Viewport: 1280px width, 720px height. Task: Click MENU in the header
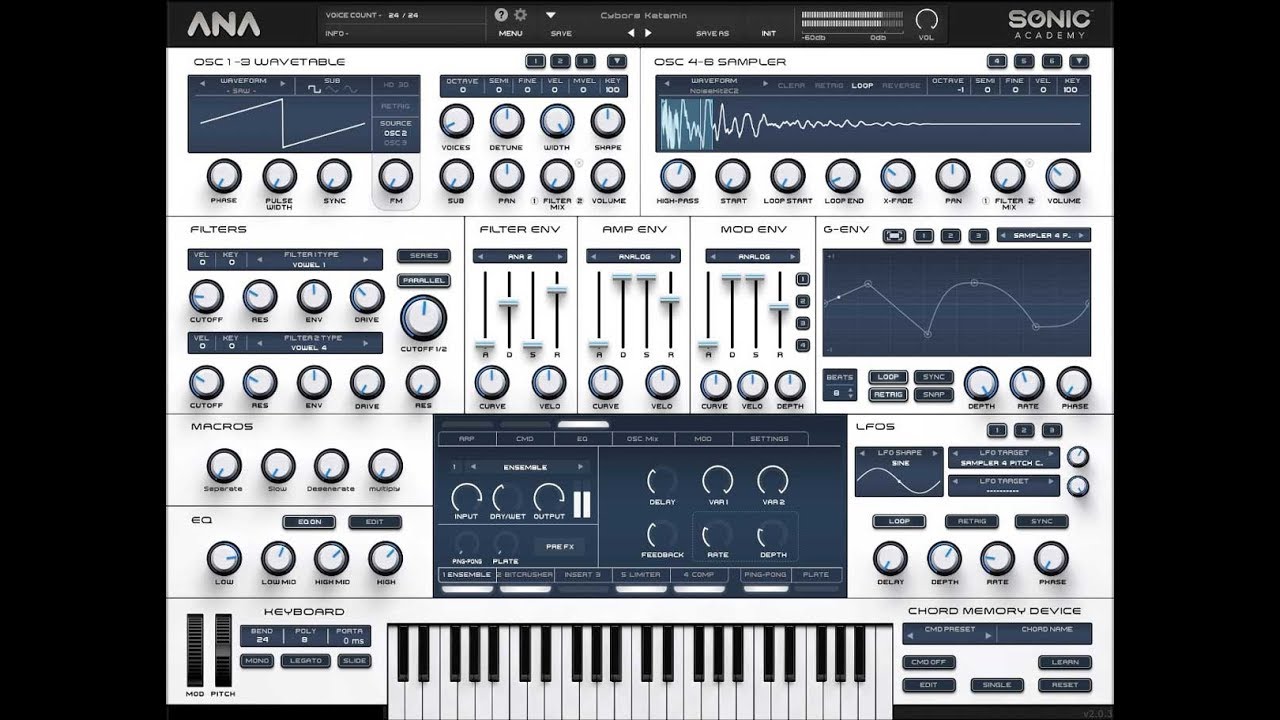coord(510,33)
